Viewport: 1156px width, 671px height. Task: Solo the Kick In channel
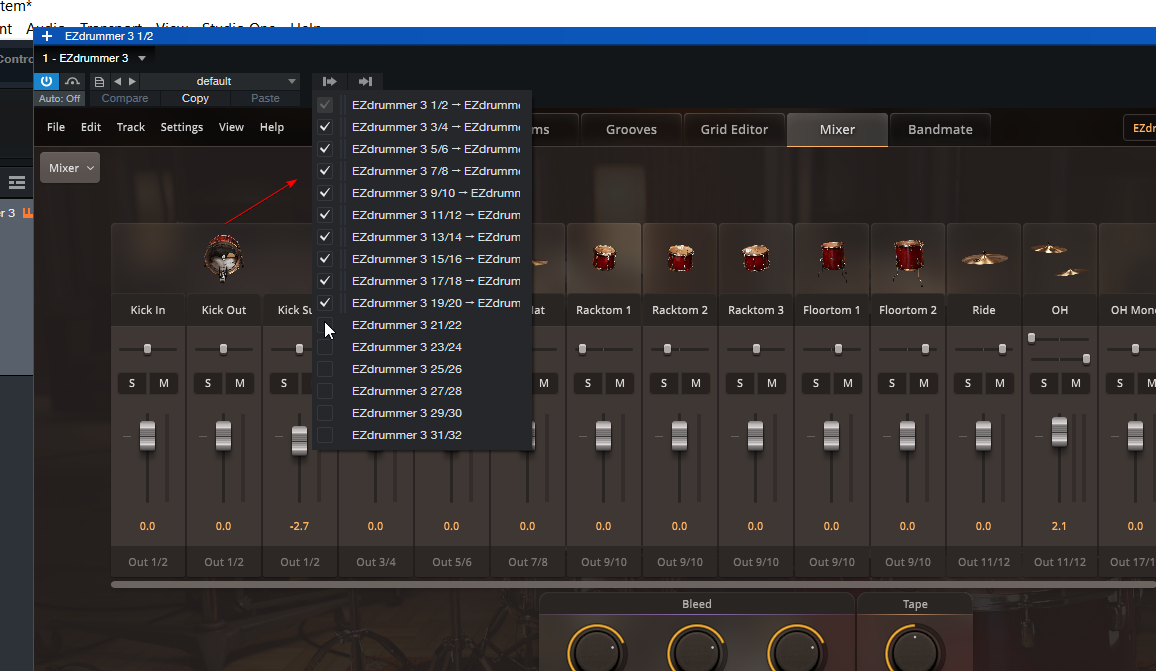coord(132,383)
